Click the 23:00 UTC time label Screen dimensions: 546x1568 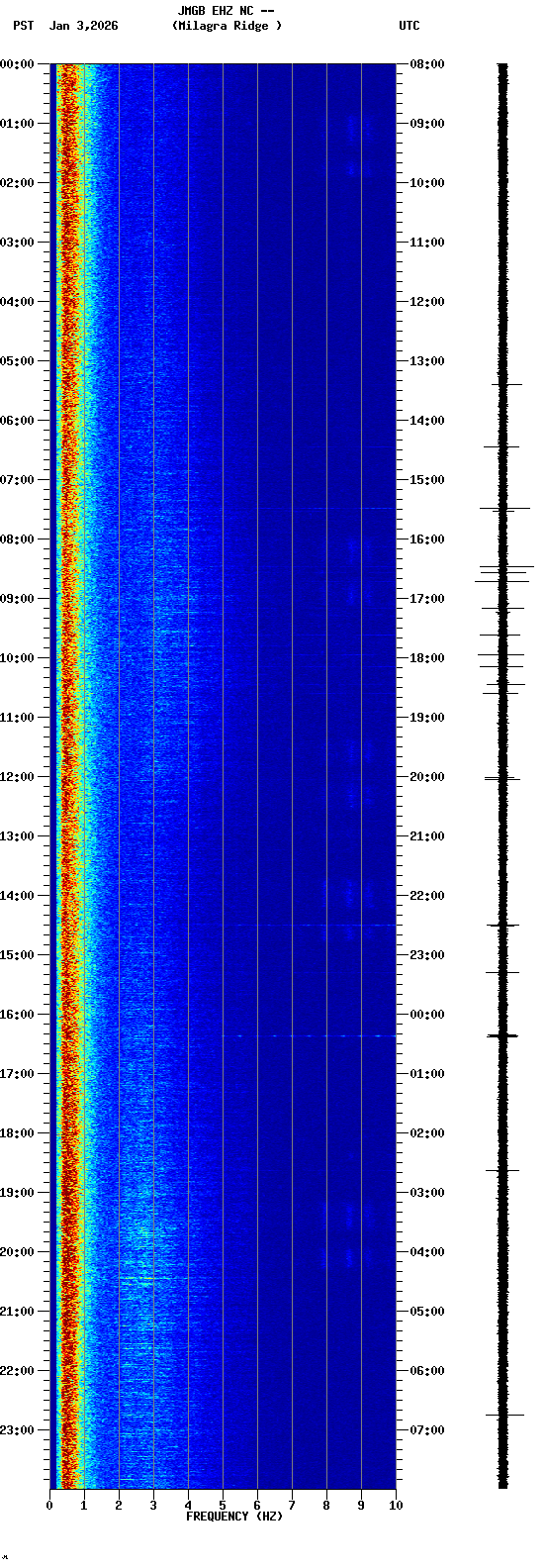click(x=427, y=955)
